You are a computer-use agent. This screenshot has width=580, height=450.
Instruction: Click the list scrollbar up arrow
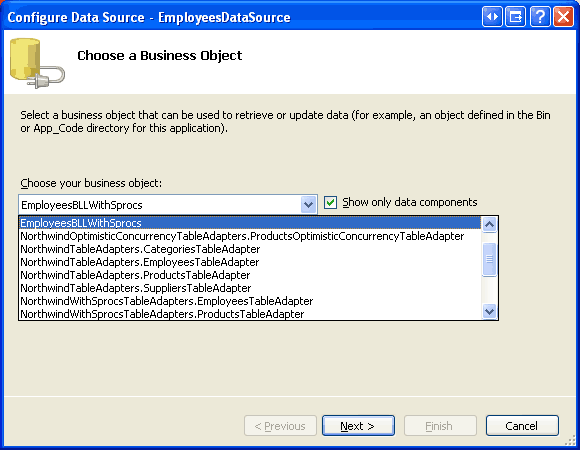pos(489,224)
